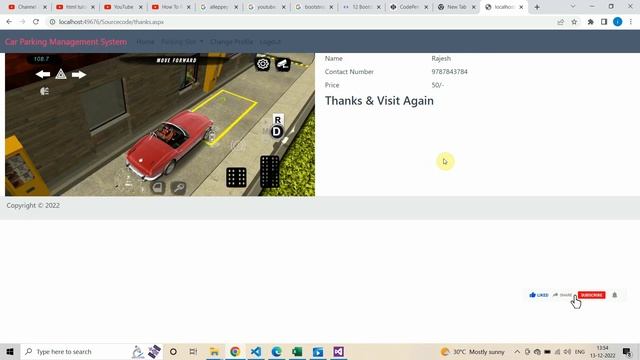Open Visual Studio Code from taskbar
Image resolution: width=640 pixels, height=360 pixels.
point(256,351)
